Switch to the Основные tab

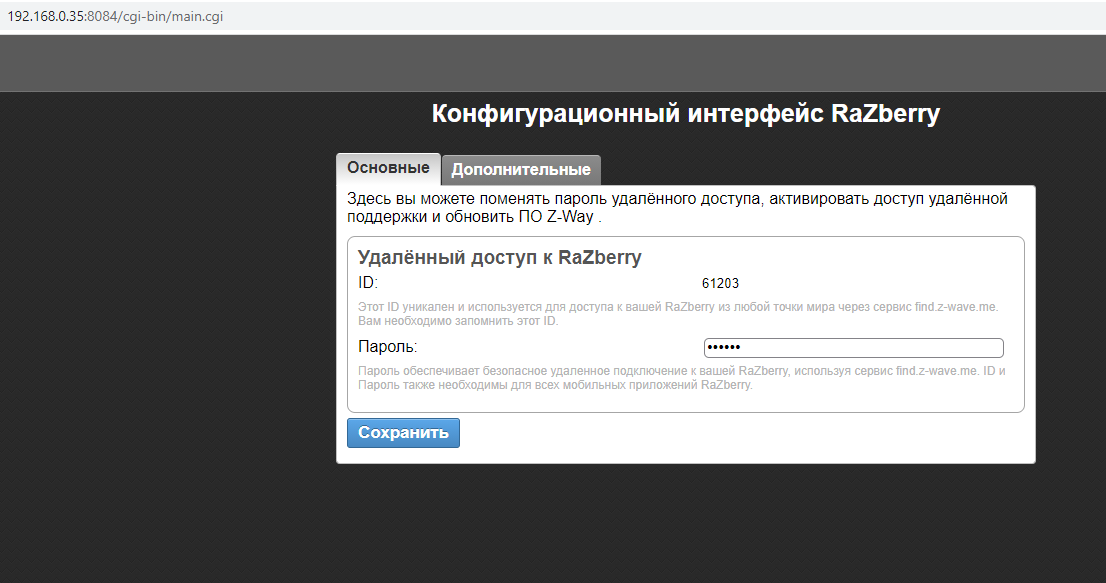[388, 168]
